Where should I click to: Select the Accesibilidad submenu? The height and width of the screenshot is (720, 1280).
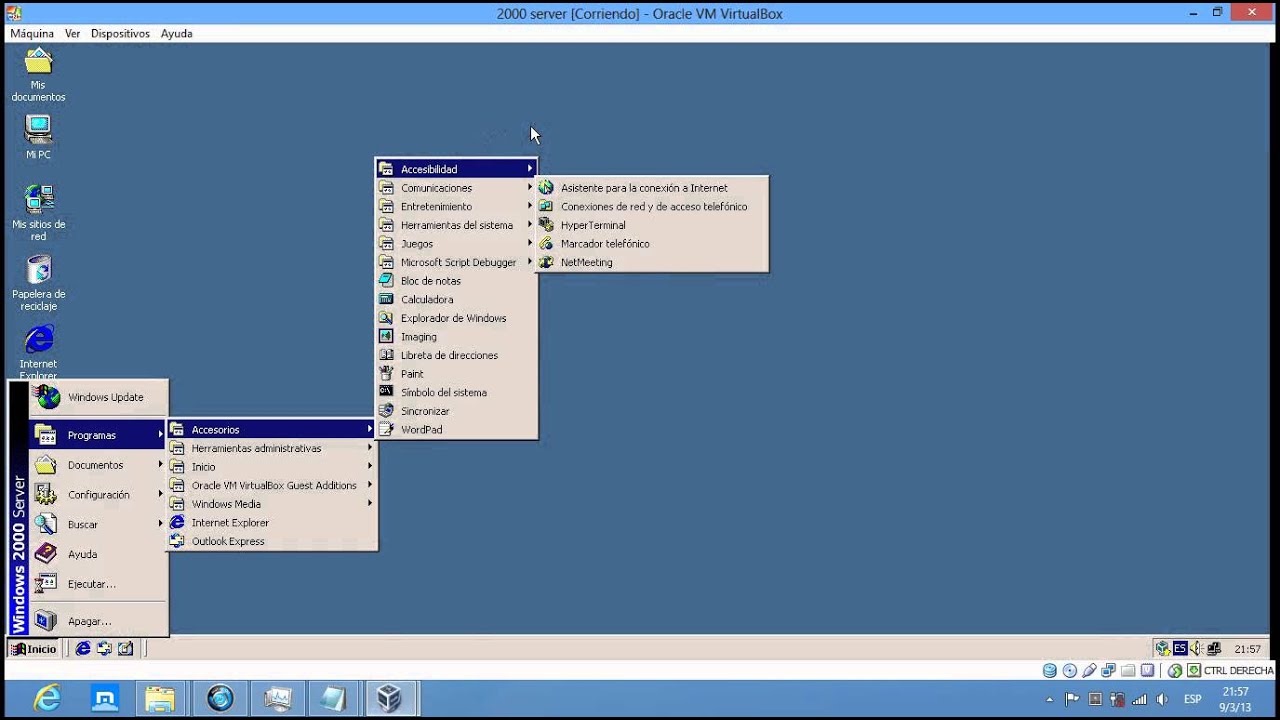pos(456,169)
